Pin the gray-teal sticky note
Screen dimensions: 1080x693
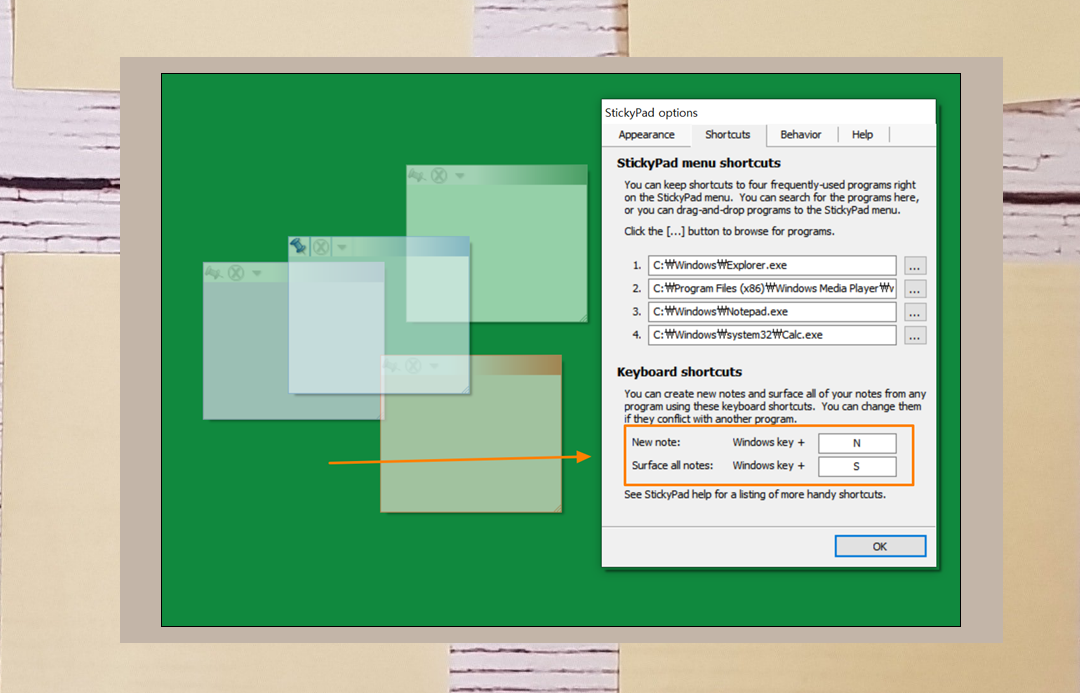click(x=214, y=273)
